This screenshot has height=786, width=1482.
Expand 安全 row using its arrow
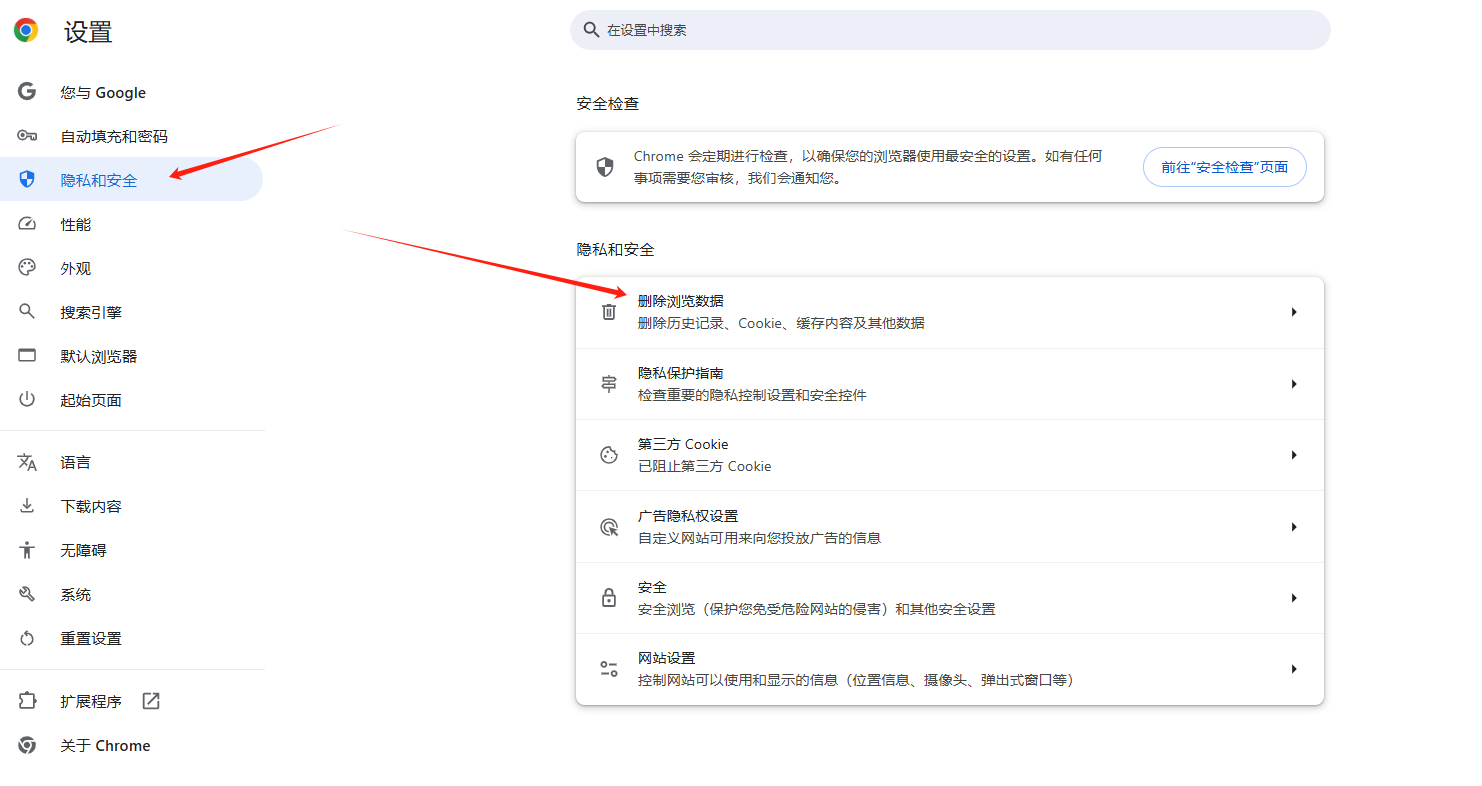point(1294,598)
